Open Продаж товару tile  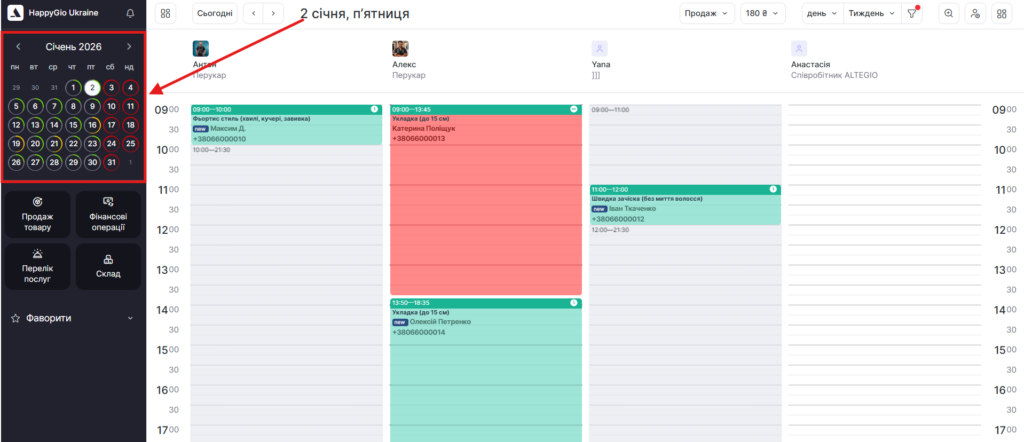point(37,214)
